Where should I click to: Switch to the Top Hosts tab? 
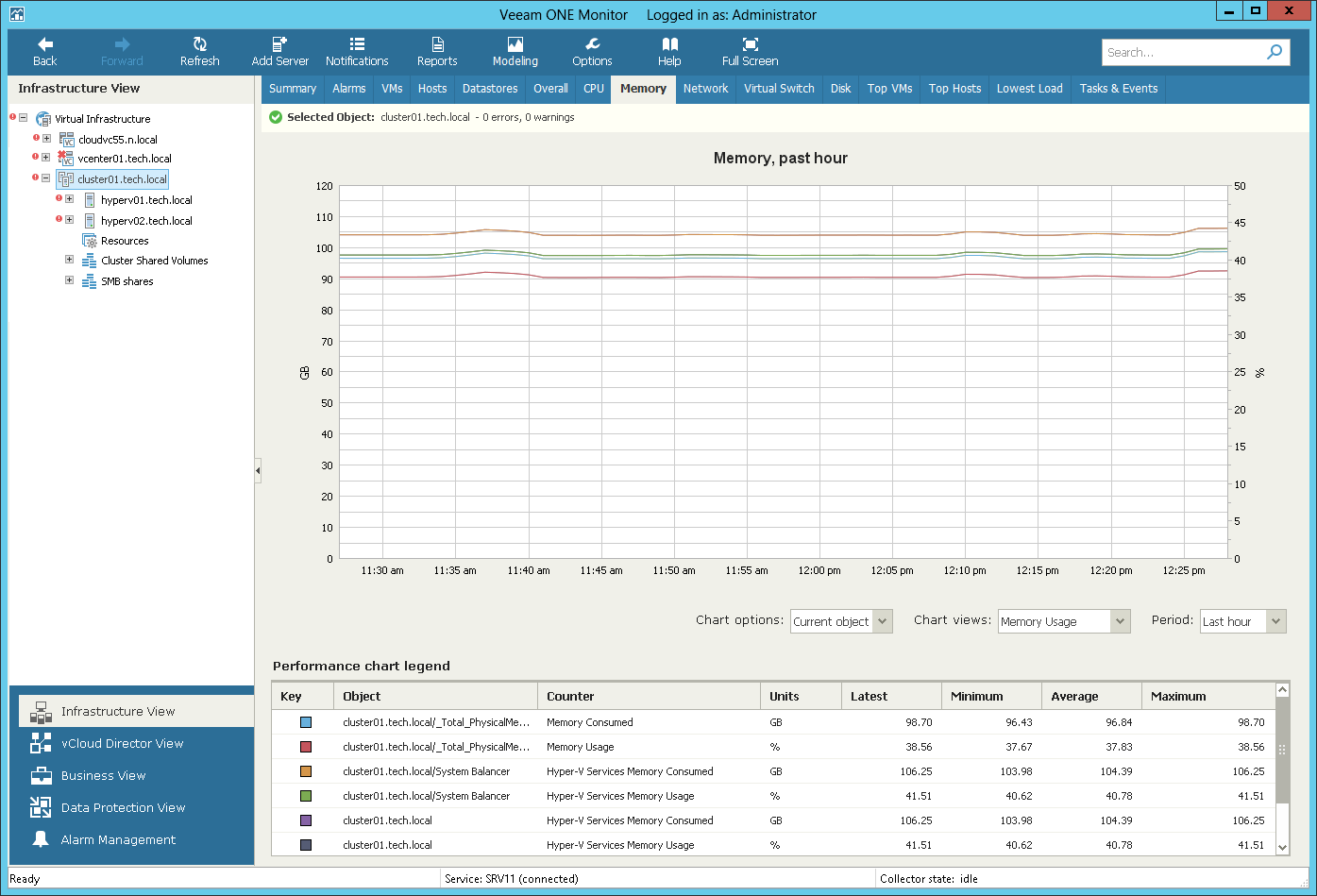(954, 89)
